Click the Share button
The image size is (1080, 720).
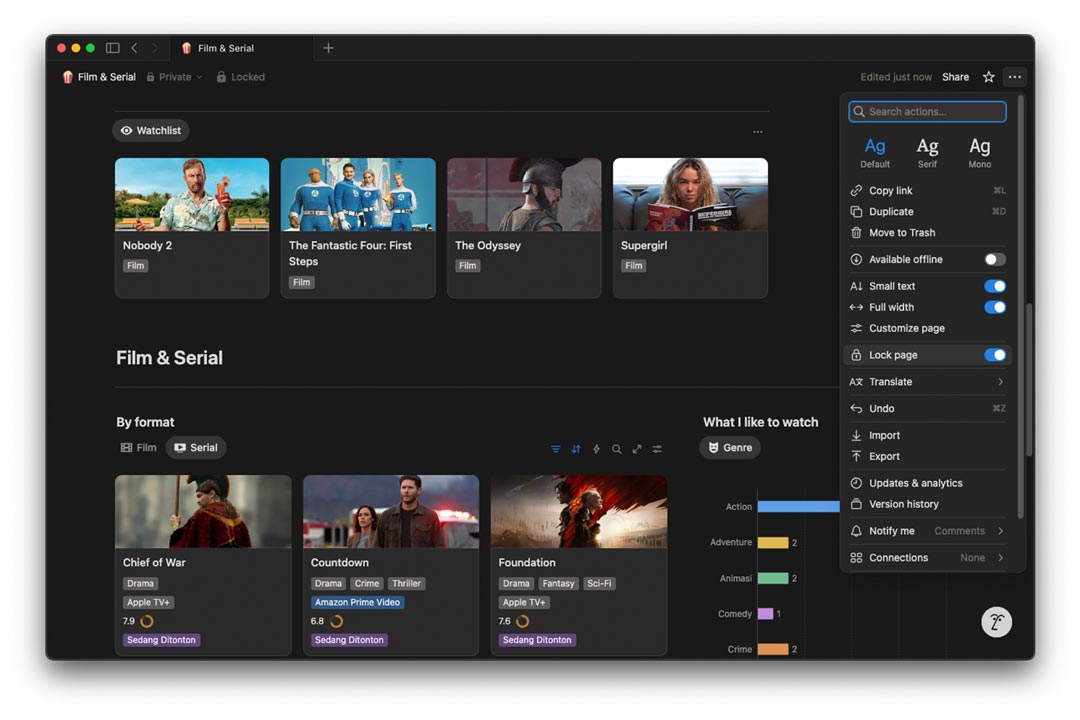coord(955,77)
